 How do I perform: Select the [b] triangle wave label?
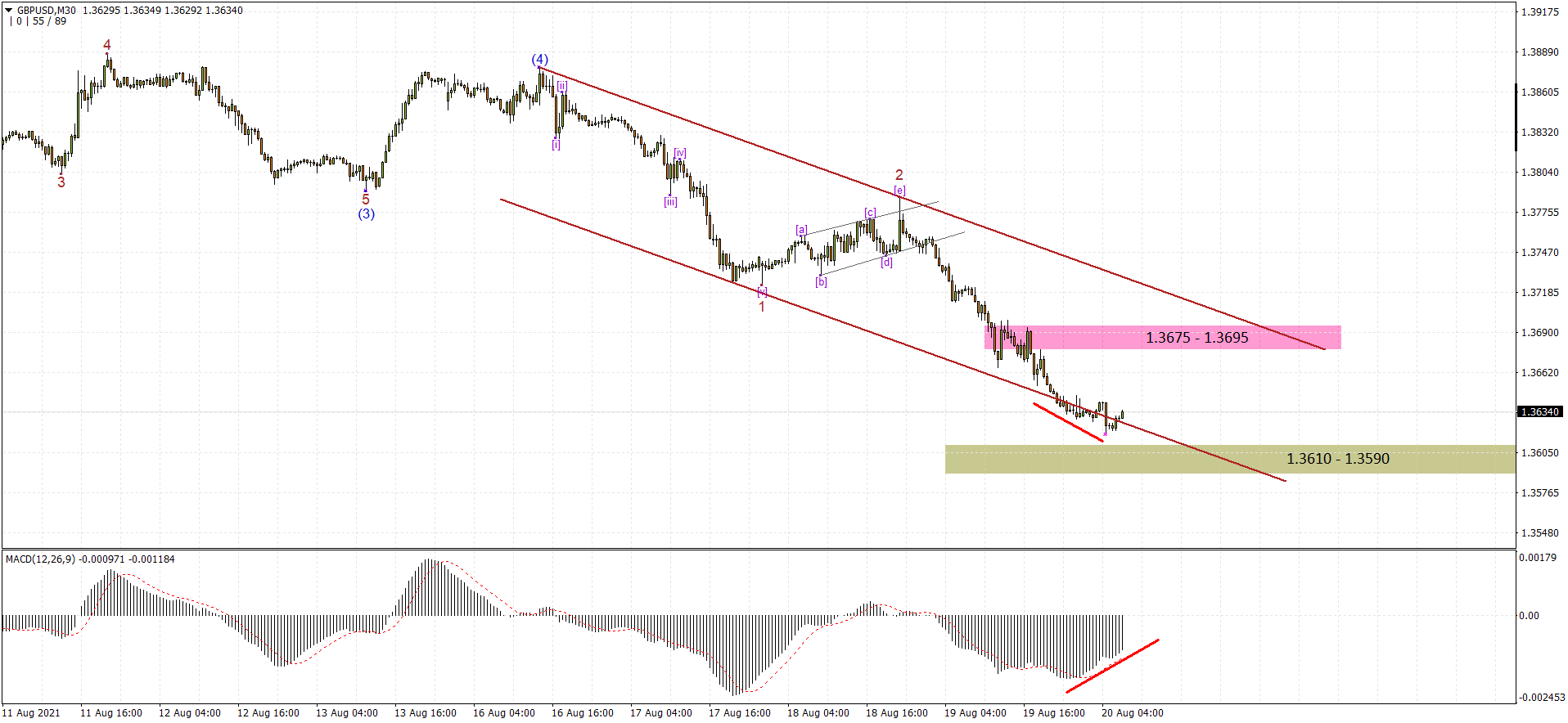(822, 282)
